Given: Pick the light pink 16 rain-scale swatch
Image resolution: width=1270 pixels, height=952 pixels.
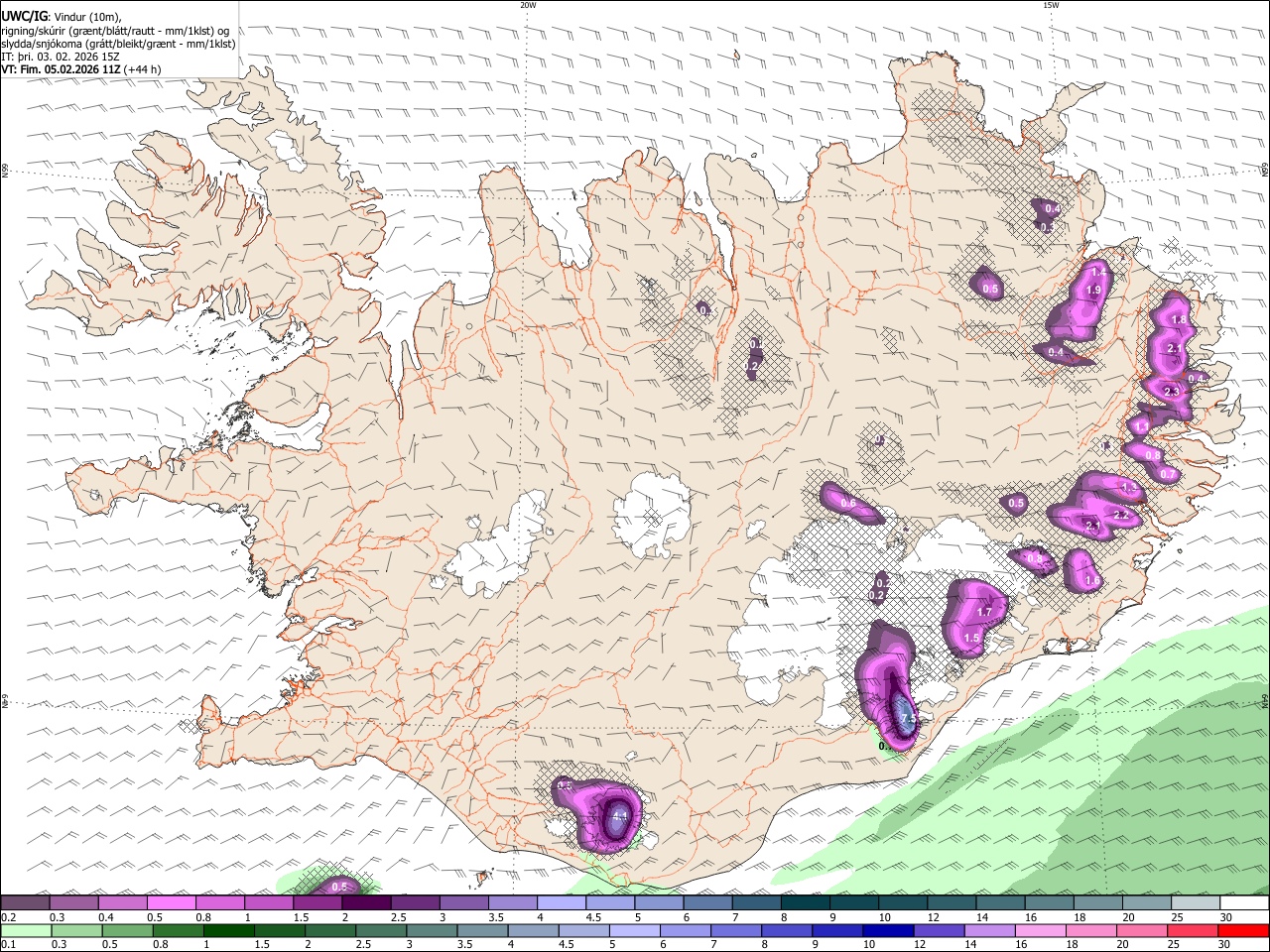Looking at the screenshot, I should [x=1040, y=930].
